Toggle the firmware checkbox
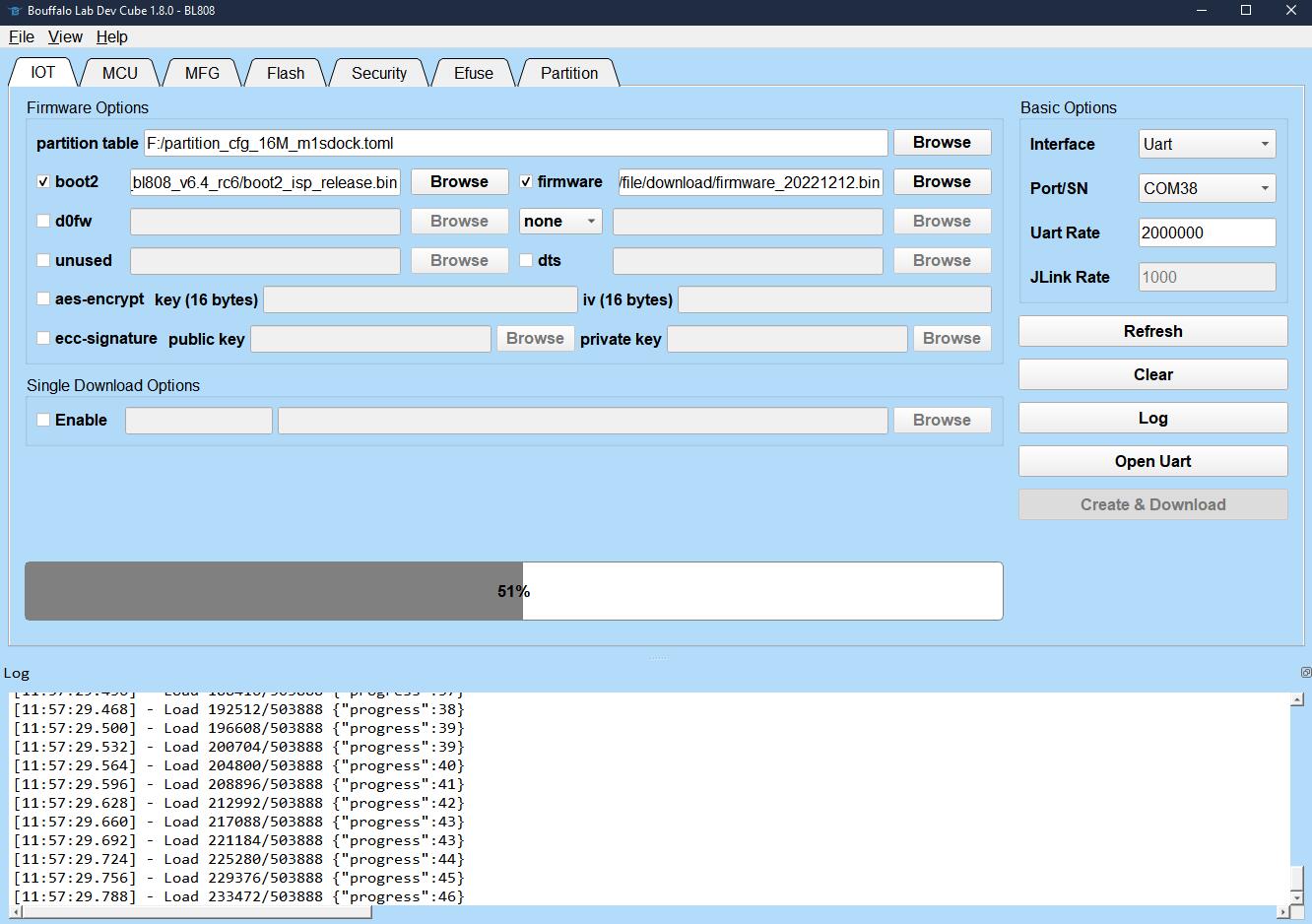 [526, 182]
